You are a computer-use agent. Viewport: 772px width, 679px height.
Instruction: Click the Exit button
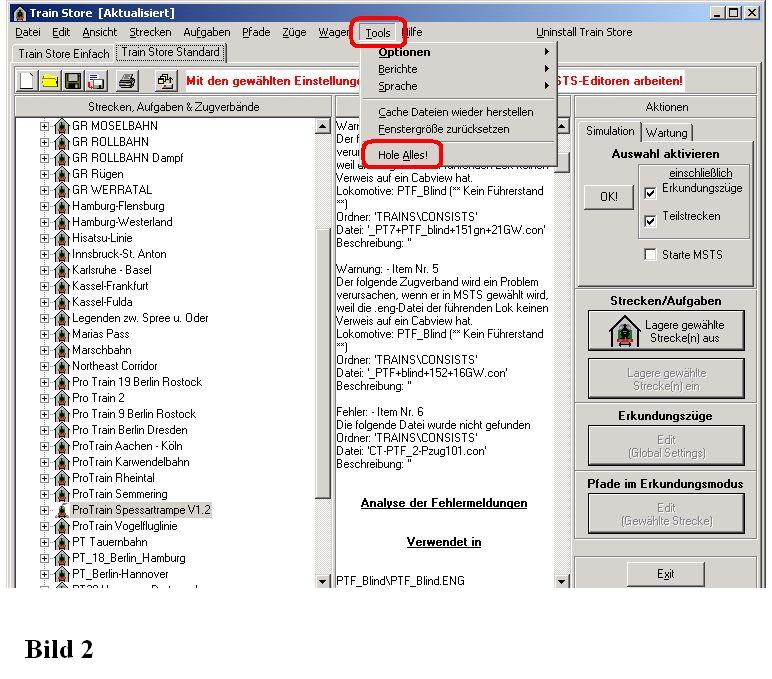click(665, 574)
